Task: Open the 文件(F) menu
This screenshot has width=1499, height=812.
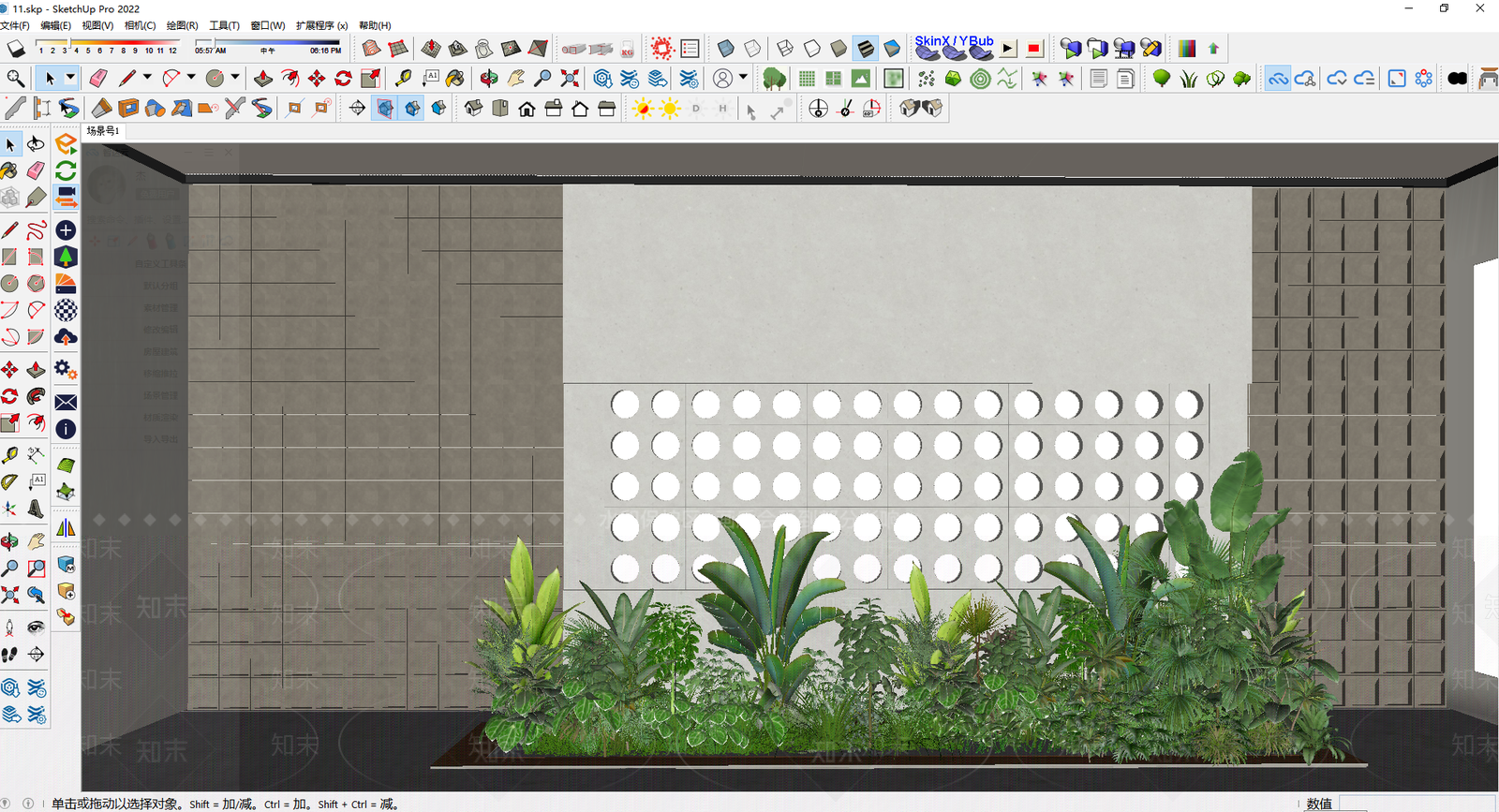Action: [15, 25]
